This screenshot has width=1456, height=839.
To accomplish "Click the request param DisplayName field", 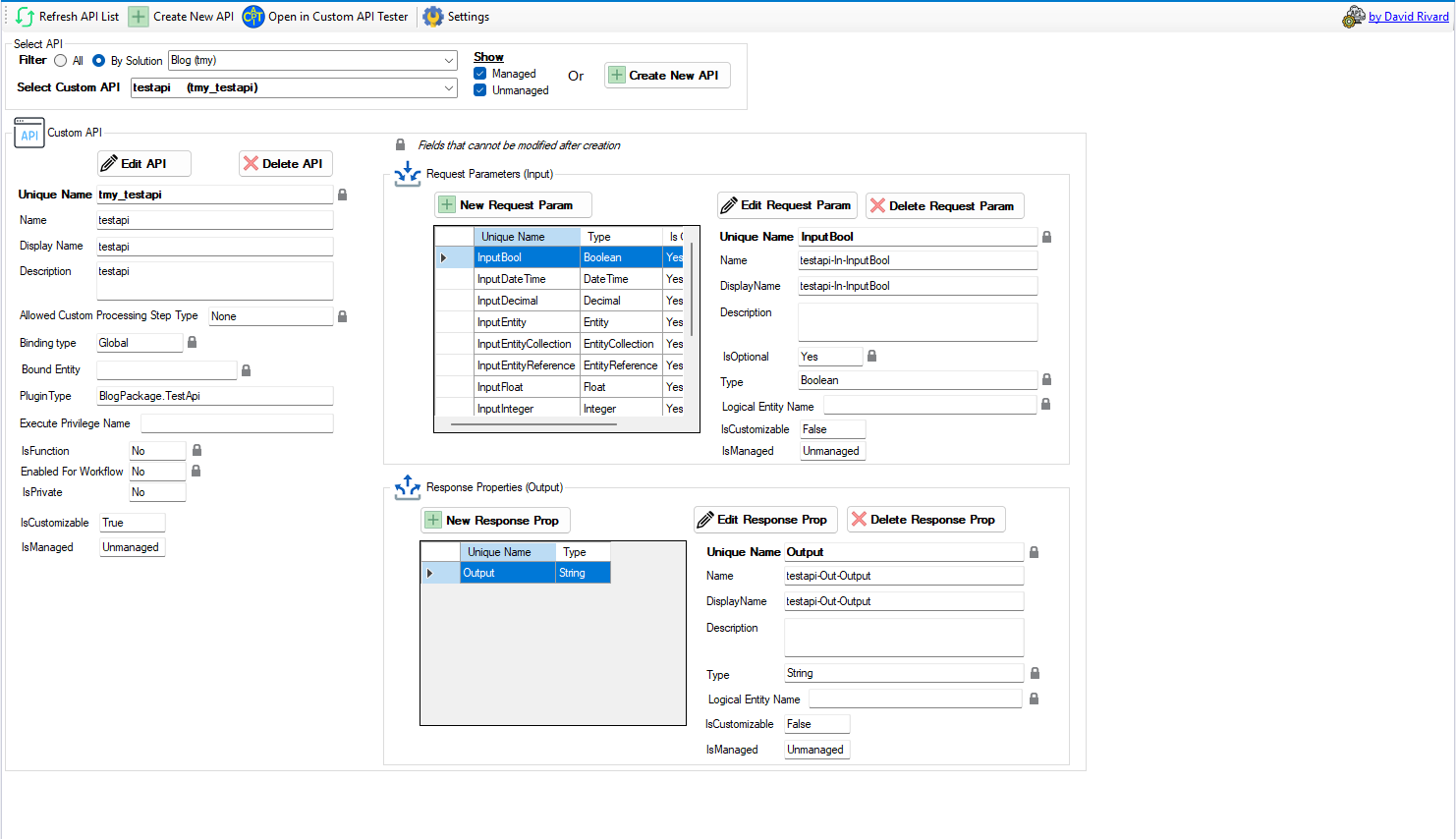I will point(918,286).
